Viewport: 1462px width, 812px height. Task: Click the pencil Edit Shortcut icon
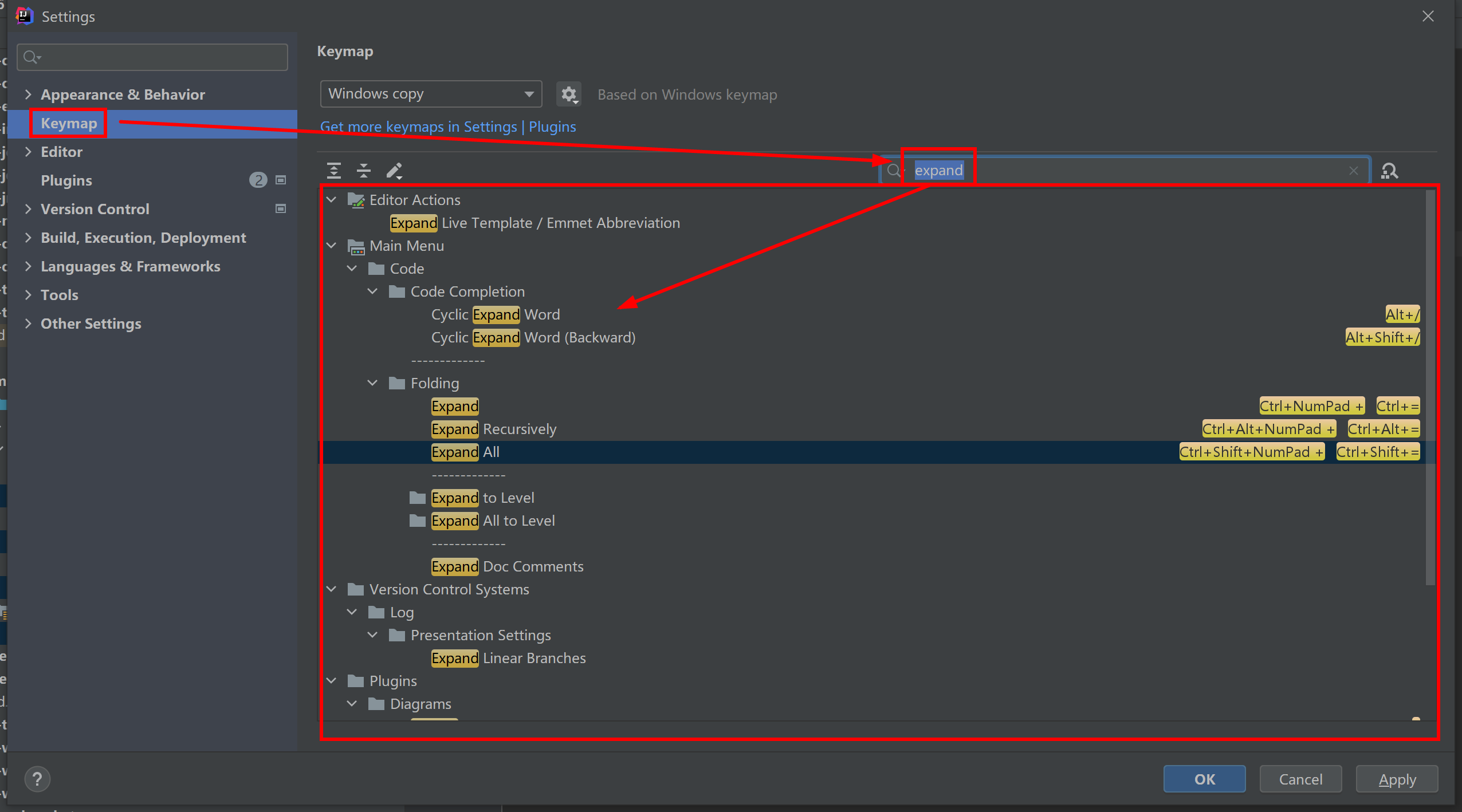[x=394, y=171]
